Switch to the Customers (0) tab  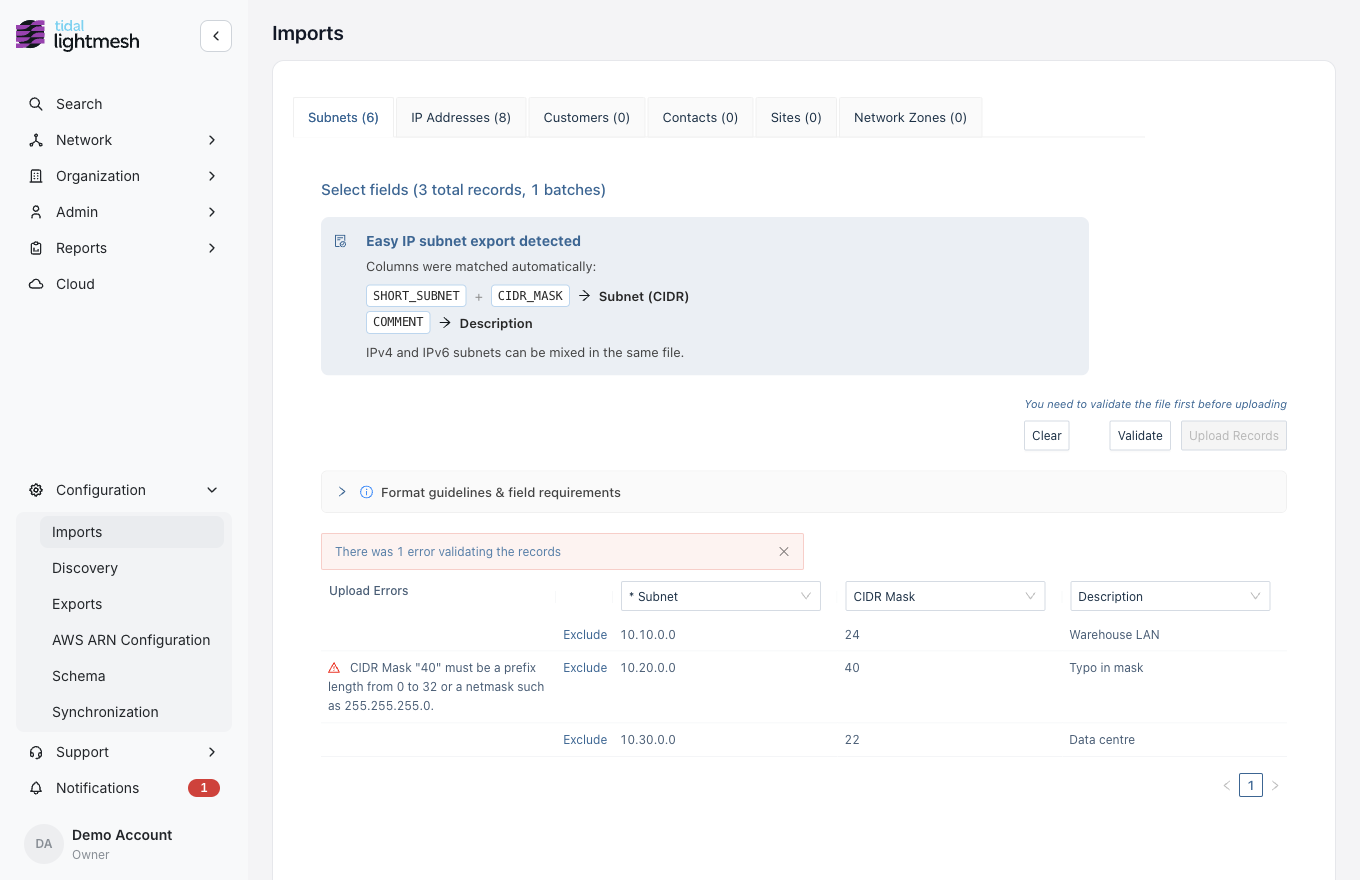587,117
